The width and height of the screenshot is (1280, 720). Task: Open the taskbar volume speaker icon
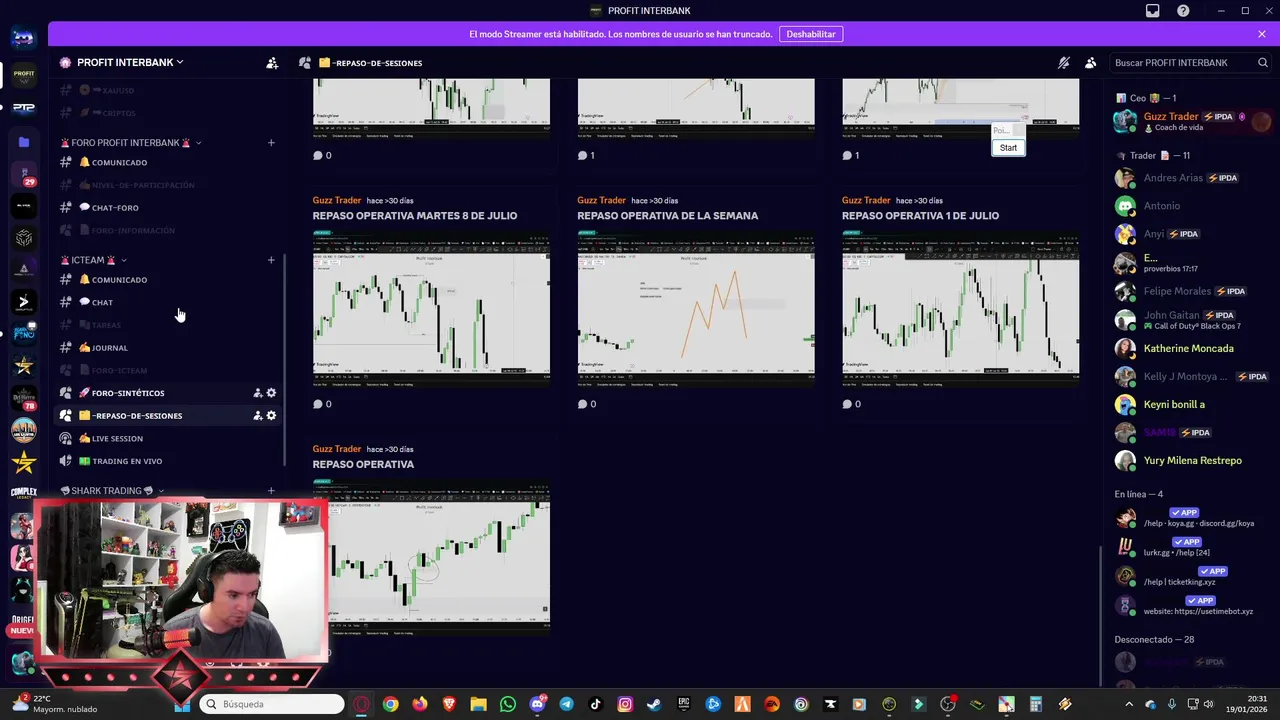tap(1208, 704)
